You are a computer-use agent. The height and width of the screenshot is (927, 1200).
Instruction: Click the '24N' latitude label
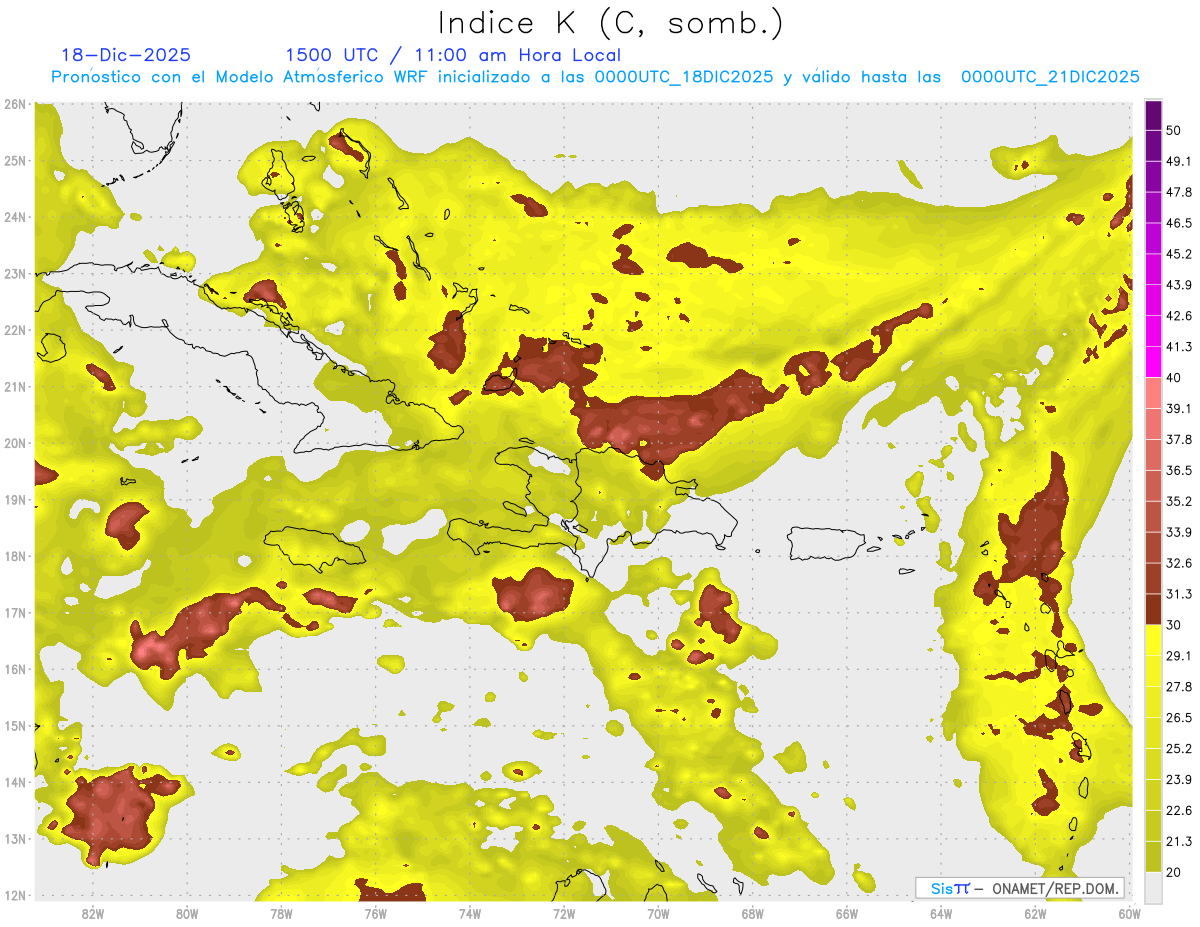[x=14, y=217]
